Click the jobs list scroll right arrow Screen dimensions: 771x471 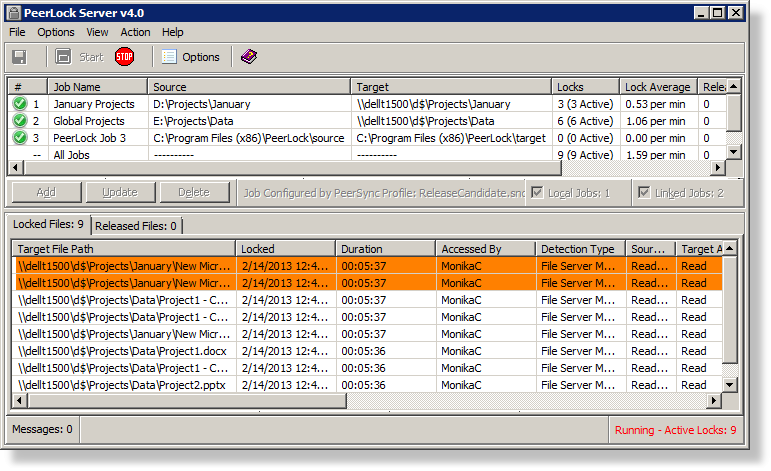(x=718, y=168)
